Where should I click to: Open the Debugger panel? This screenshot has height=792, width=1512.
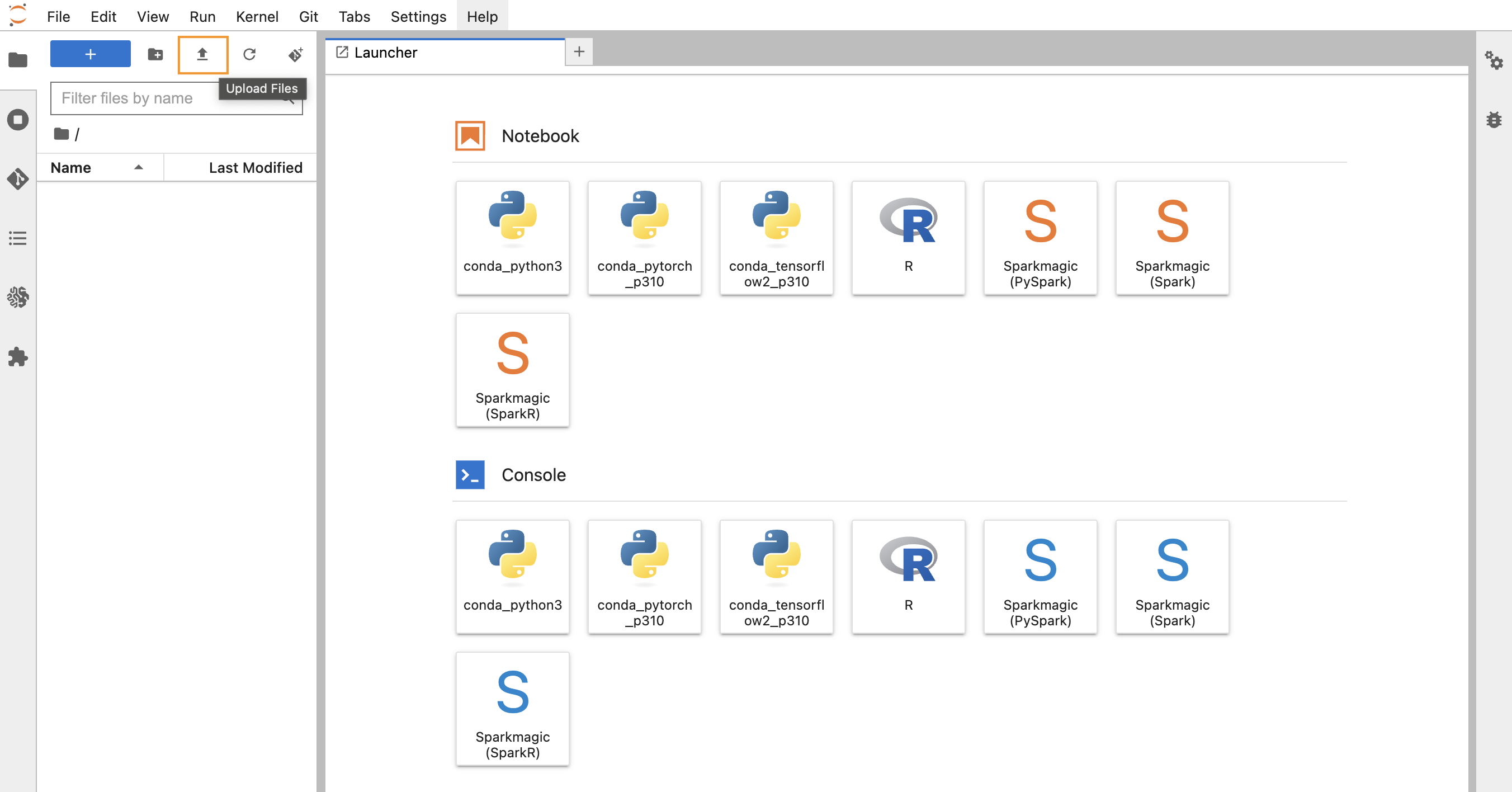coord(1495,120)
